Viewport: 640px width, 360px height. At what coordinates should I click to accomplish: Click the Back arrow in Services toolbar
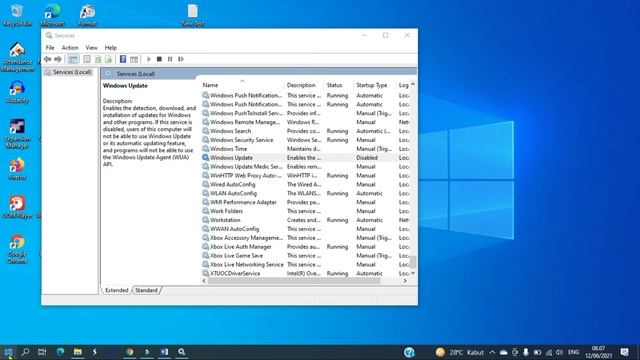click(x=47, y=59)
